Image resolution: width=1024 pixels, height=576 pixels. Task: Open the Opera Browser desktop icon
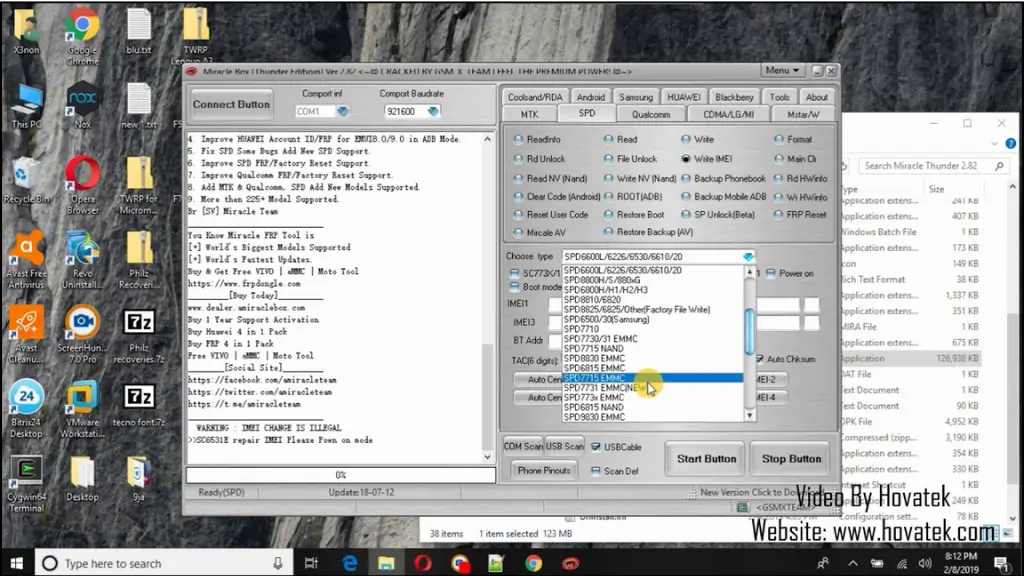[82, 185]
